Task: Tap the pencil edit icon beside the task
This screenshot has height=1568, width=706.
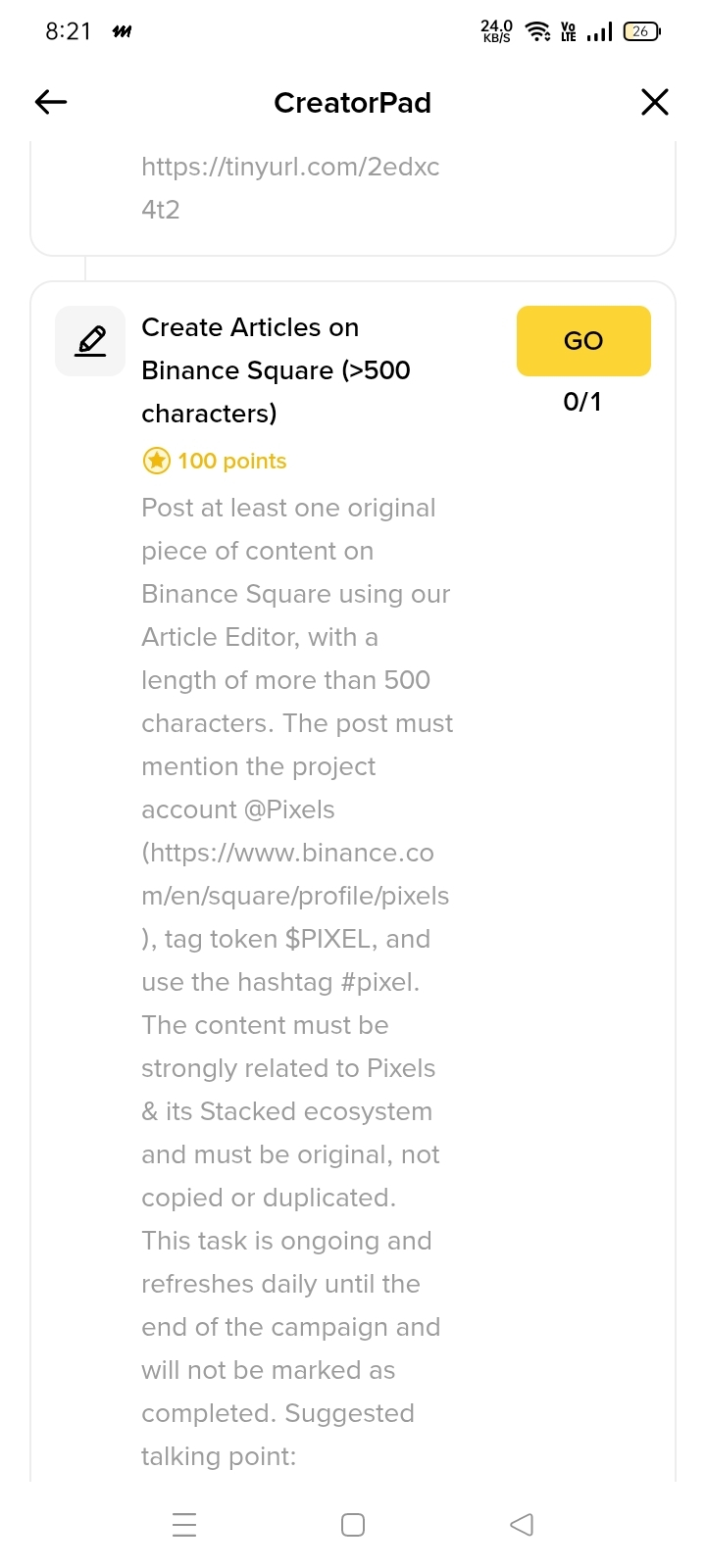Action: tap(90, 341)
